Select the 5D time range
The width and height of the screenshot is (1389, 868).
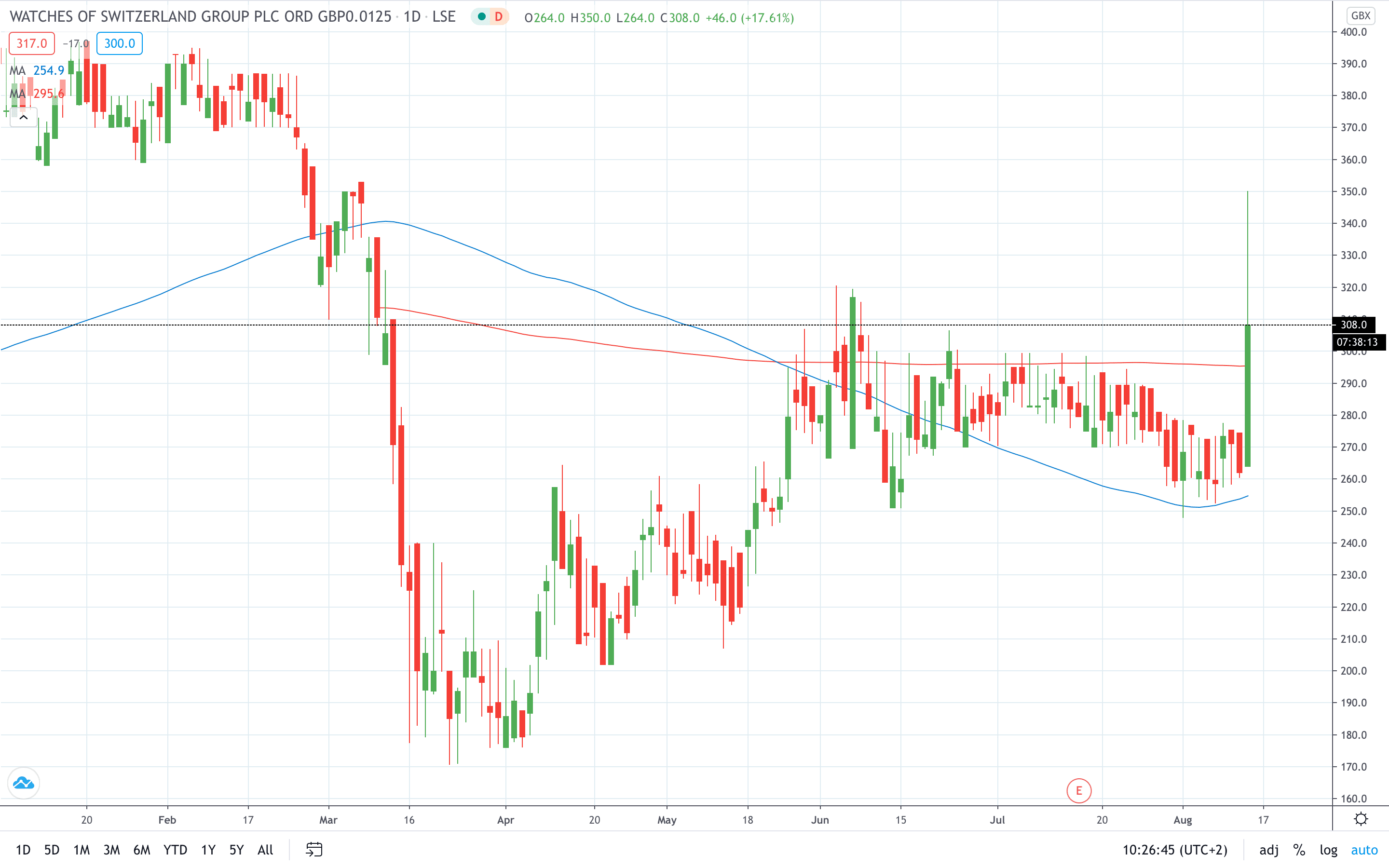click(x=52, y=850)
